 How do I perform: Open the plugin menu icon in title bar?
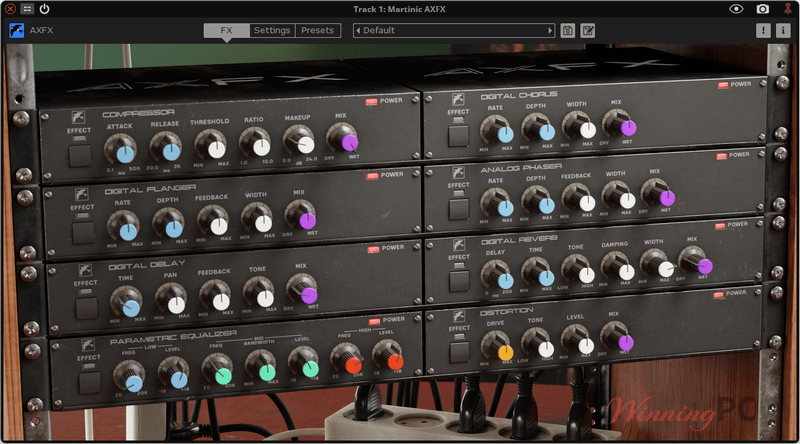(x=27, y=9)
